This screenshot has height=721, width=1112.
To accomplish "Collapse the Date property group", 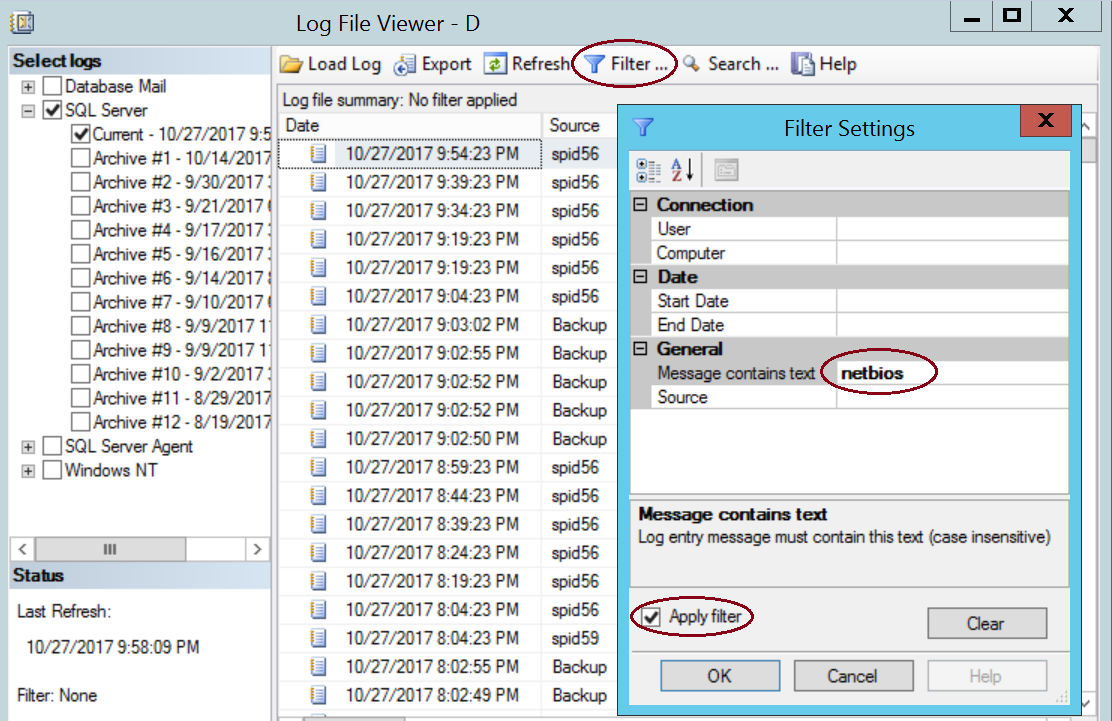I will [x=640, y=276].
